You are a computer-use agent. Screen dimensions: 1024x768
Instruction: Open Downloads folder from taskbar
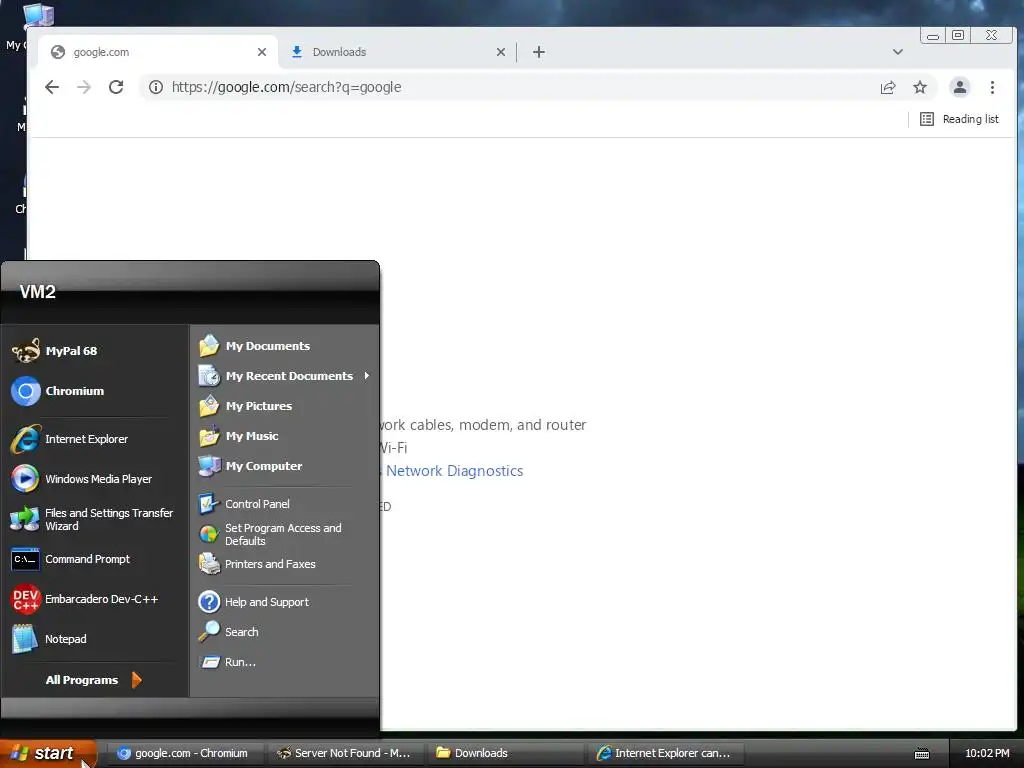pos(505,753)
